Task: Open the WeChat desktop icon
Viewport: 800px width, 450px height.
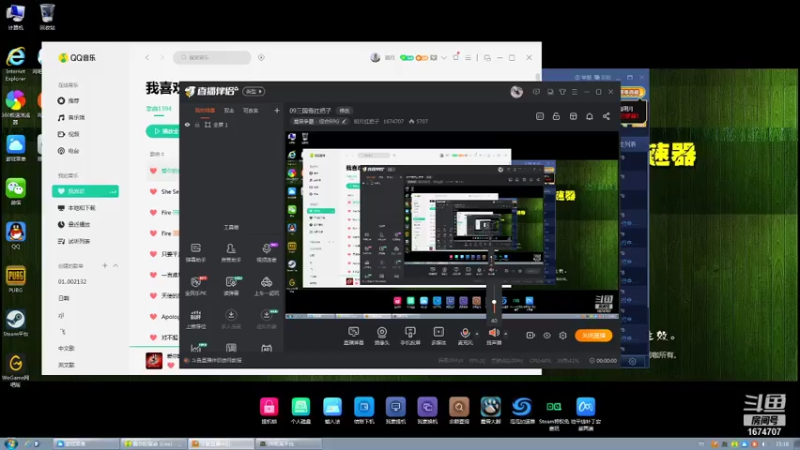Action: (x=15, y=192)
